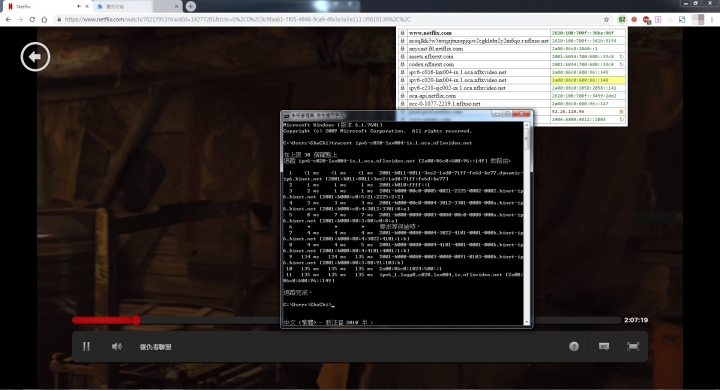Image resolution: width=720 pixels, height=390 pixels.
Task: Click ipv6-c210-sjc002 domain entry
Action: point(457,88)
